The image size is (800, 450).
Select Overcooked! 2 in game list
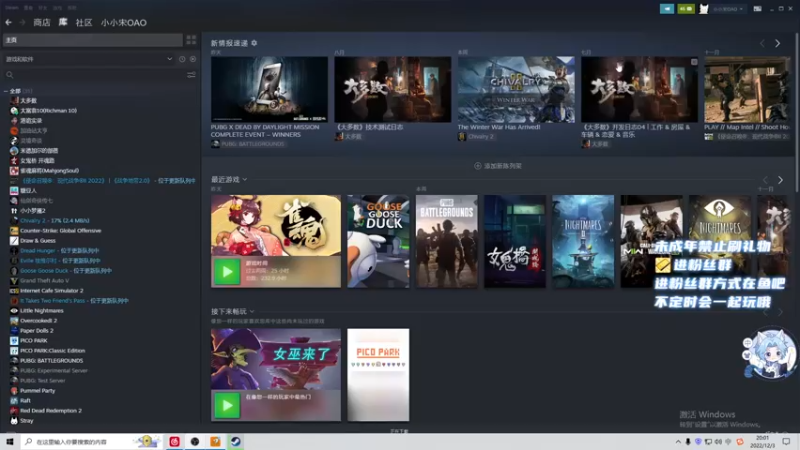pos(38,320)
